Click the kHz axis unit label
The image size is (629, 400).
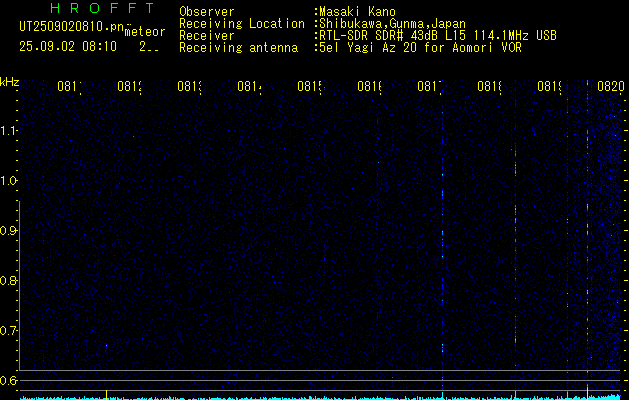(9, 82)
